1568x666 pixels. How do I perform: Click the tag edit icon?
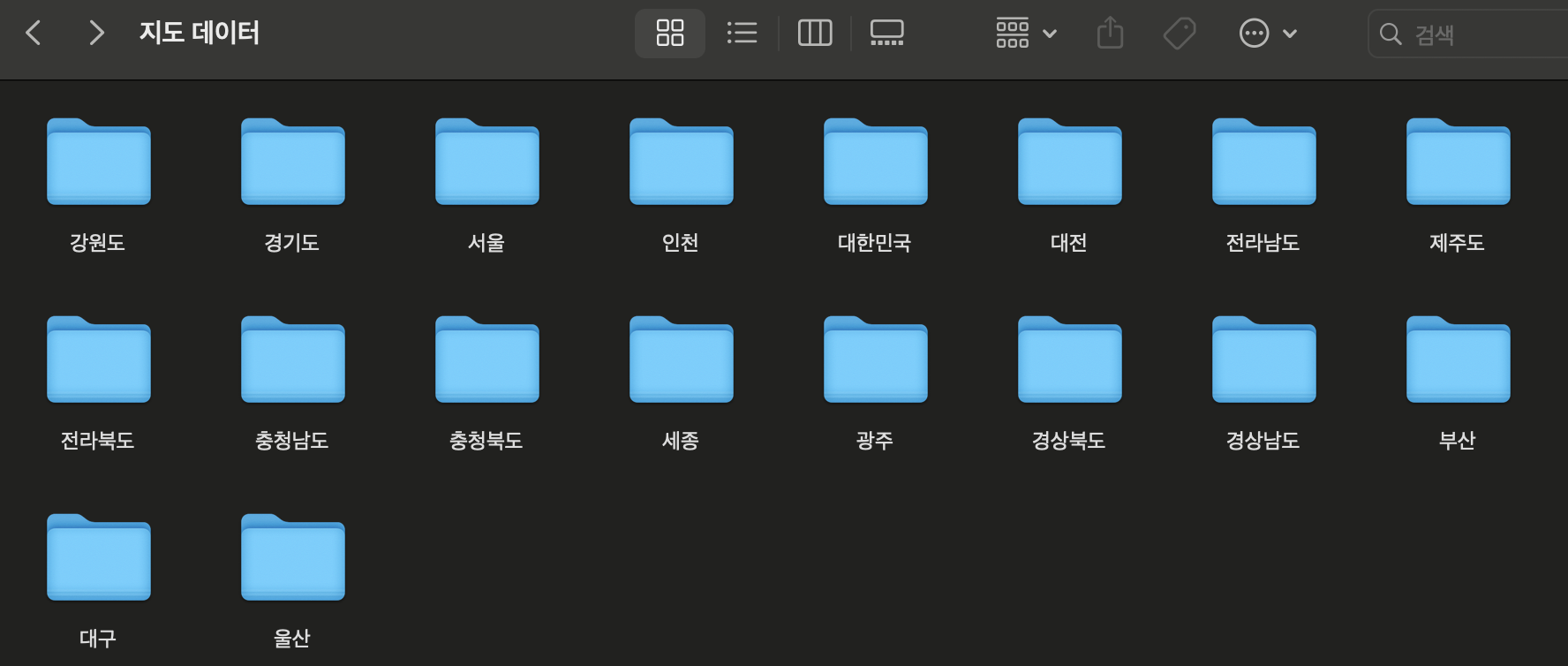[1180, 34]
